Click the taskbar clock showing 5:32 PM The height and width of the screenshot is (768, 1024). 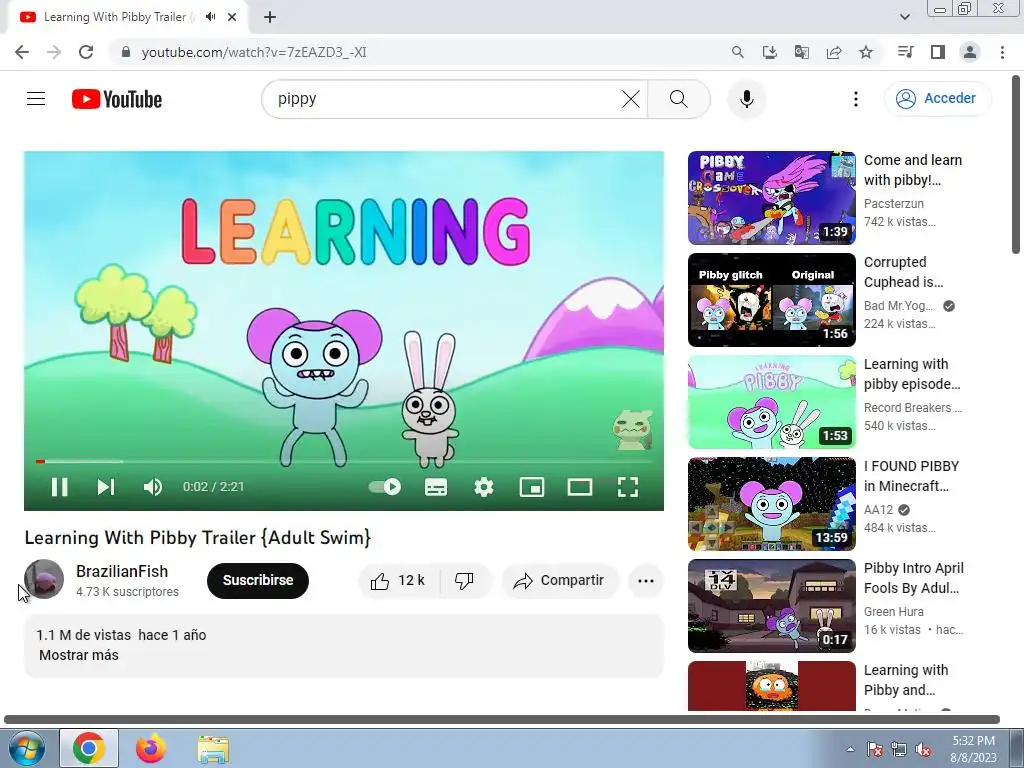[x=973, y=749]
